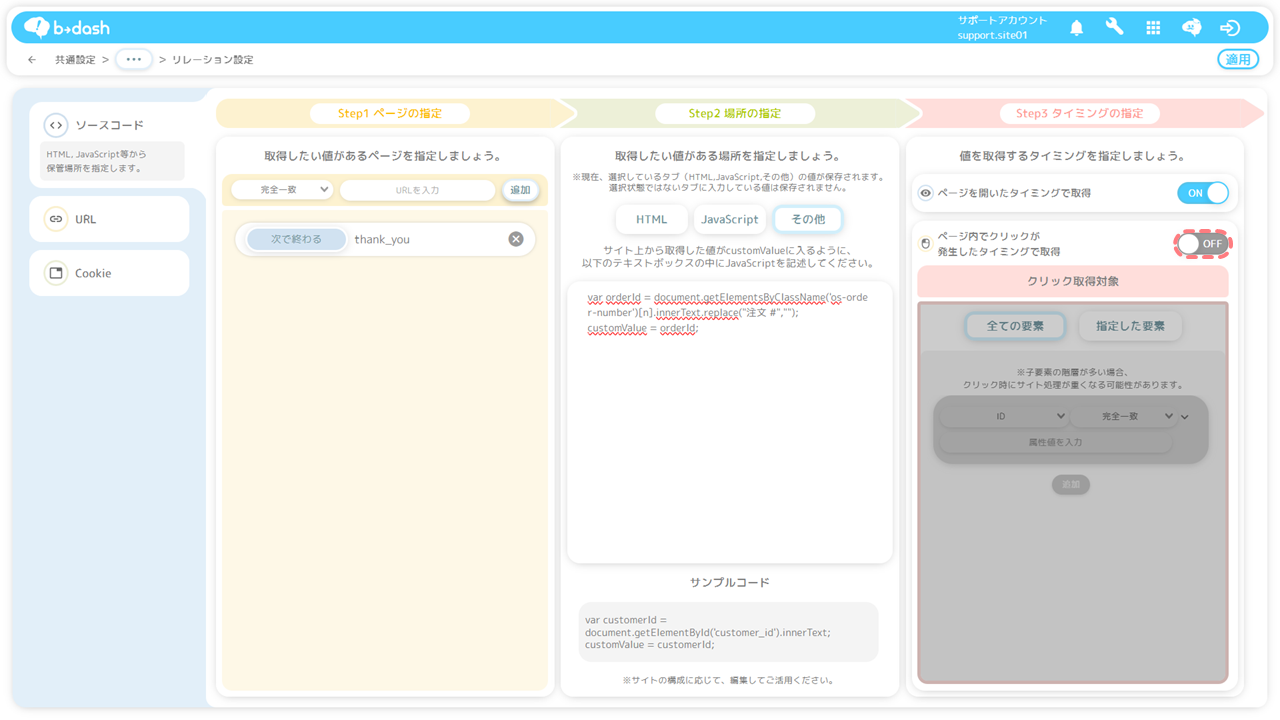Click the Cookie window icon

point(56,273)
